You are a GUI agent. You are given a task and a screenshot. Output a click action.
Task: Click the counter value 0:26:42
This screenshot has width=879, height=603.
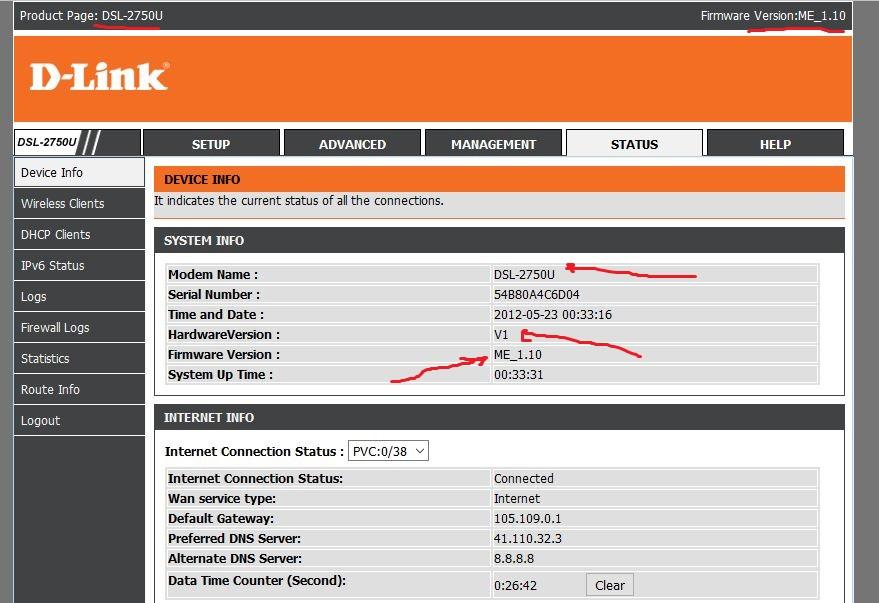(x=515, y=586)
